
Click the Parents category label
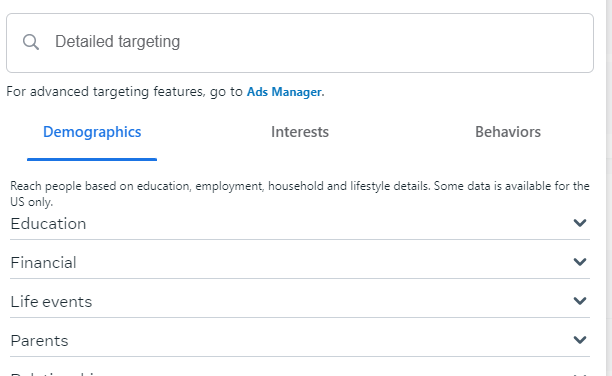tap(39, 341)
